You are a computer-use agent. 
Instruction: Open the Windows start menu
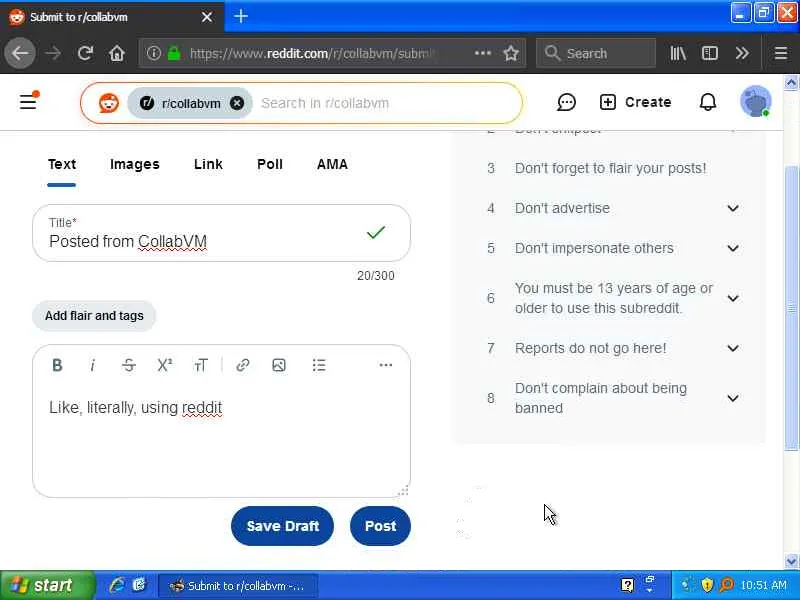point(47,585)
